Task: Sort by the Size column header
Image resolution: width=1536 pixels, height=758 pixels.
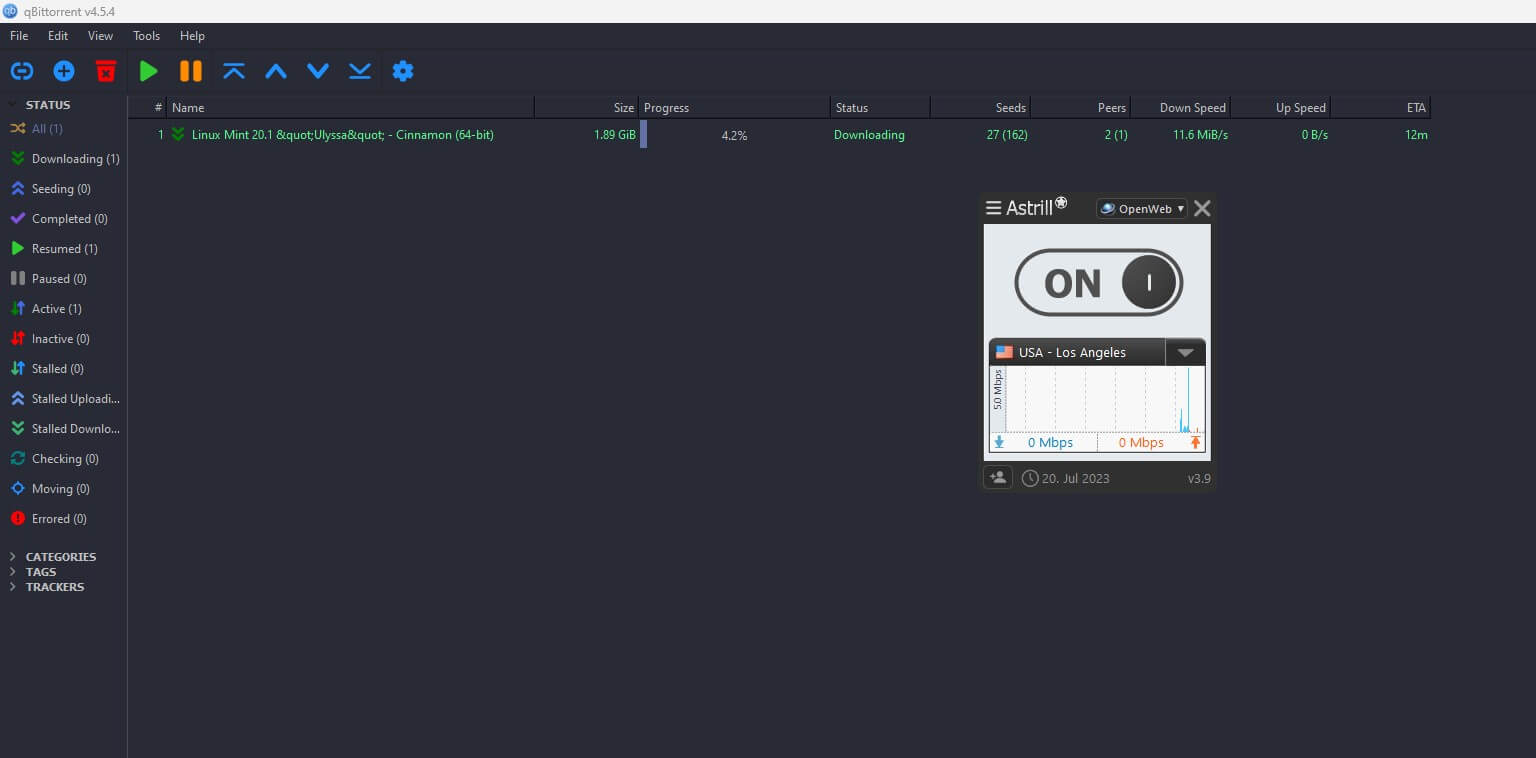Action: tap(587, 108)
